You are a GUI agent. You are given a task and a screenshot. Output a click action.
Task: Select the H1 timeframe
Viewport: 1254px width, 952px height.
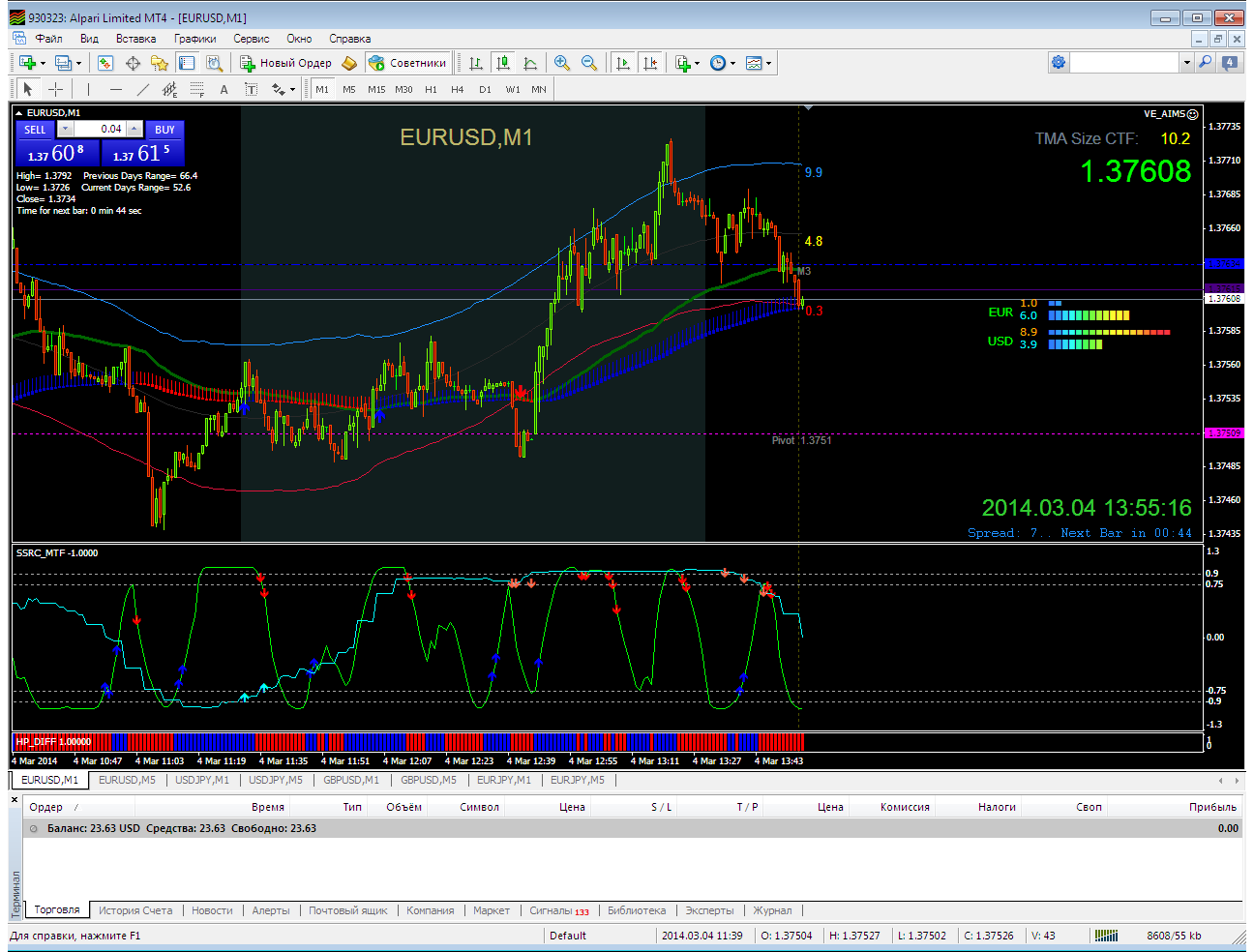click(x=431, y=89)
